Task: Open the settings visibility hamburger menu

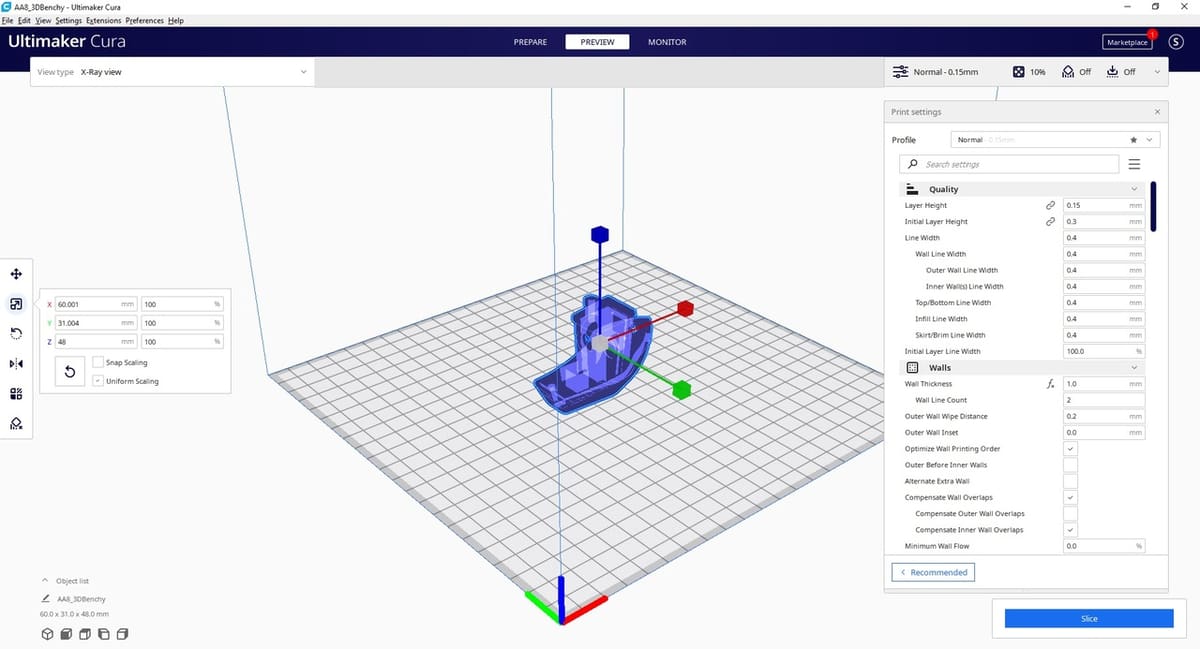Action: [1134, 164]
